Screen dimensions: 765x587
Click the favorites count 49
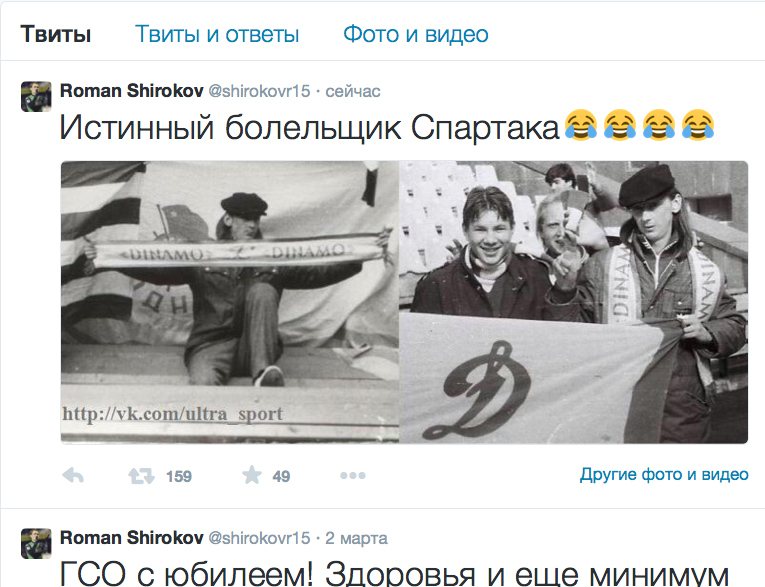point(281,476)
